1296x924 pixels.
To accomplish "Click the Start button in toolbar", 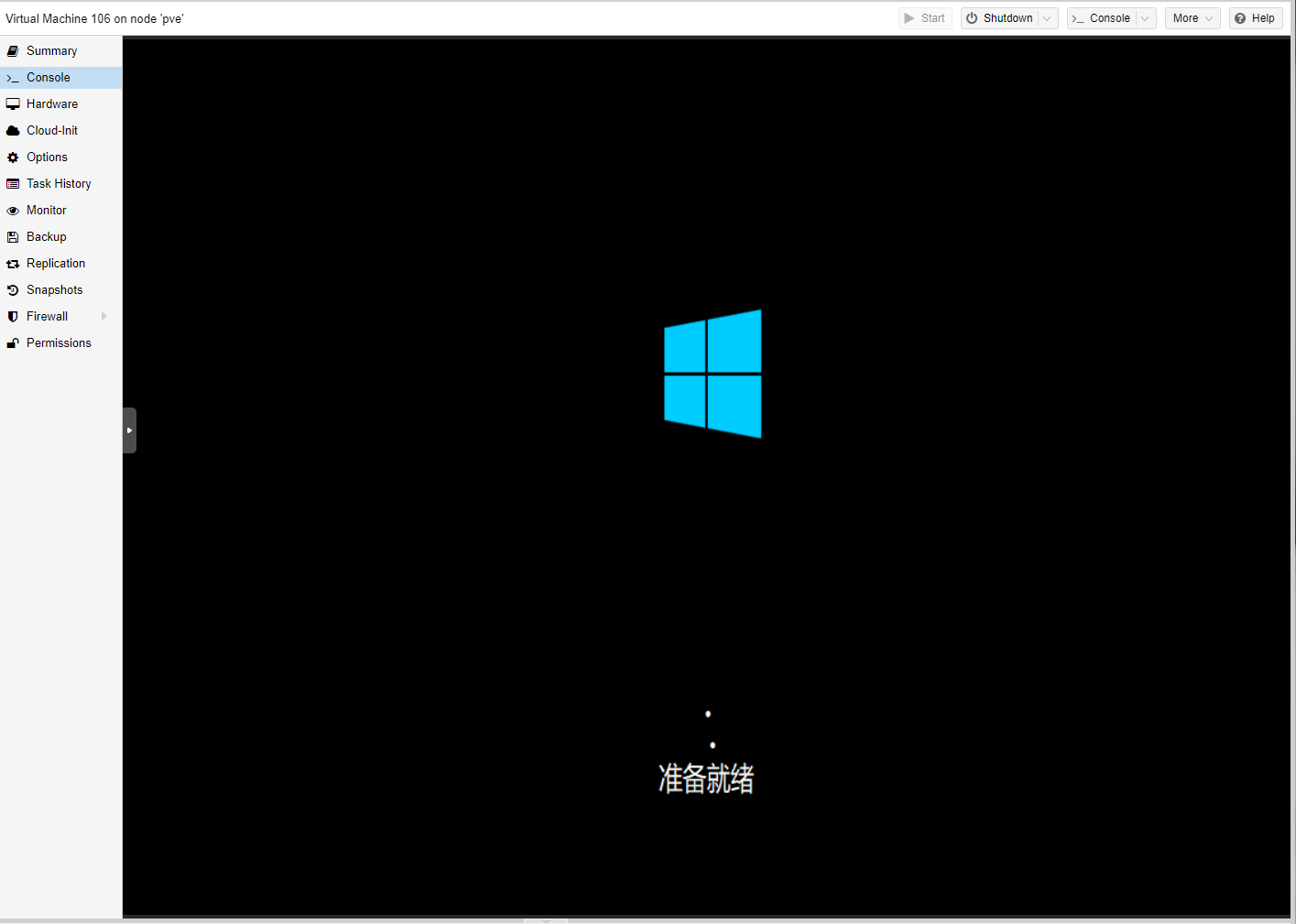I will pos(924,18).
